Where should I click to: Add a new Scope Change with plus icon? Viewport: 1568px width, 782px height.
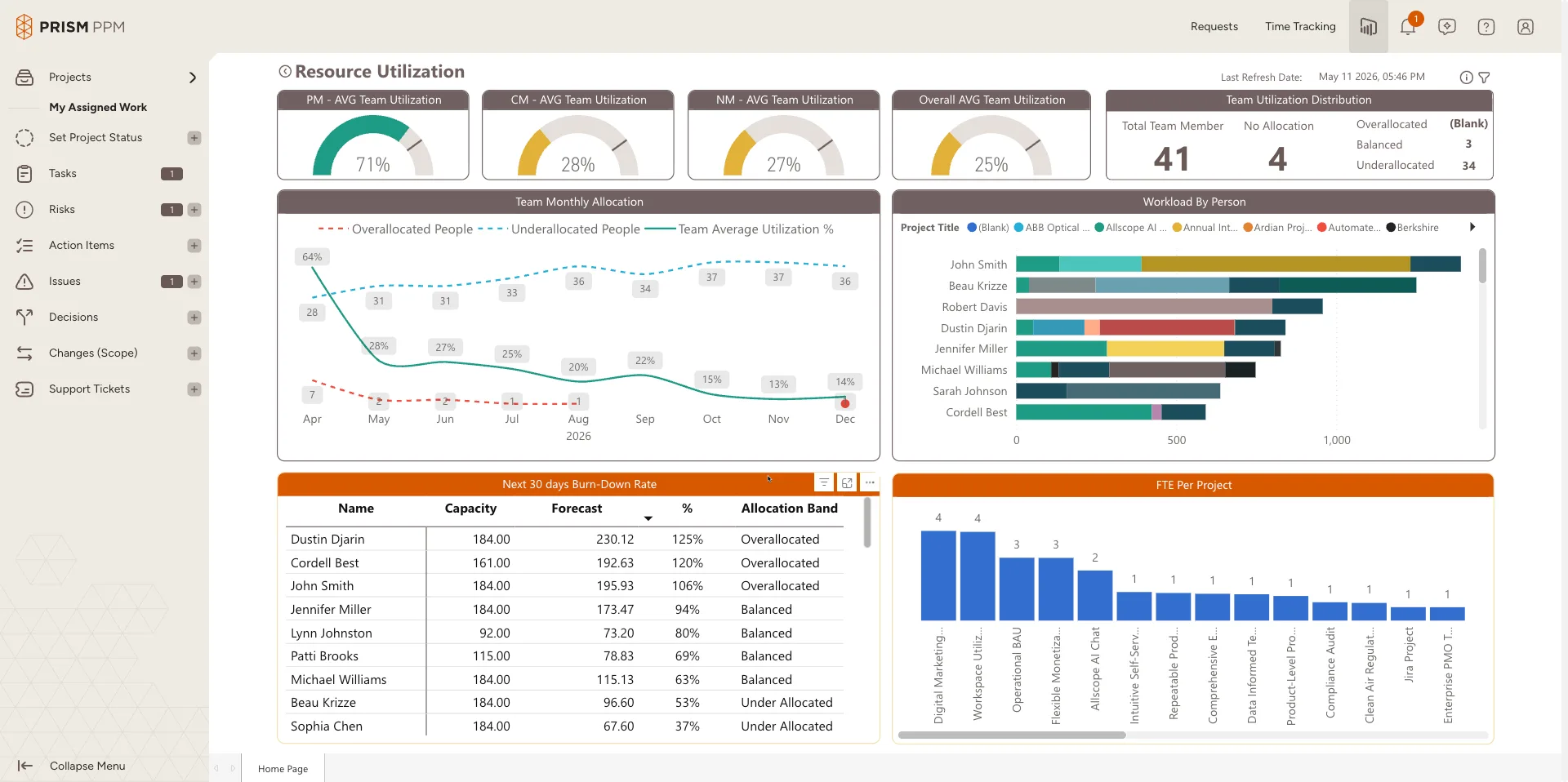(194, 353)
